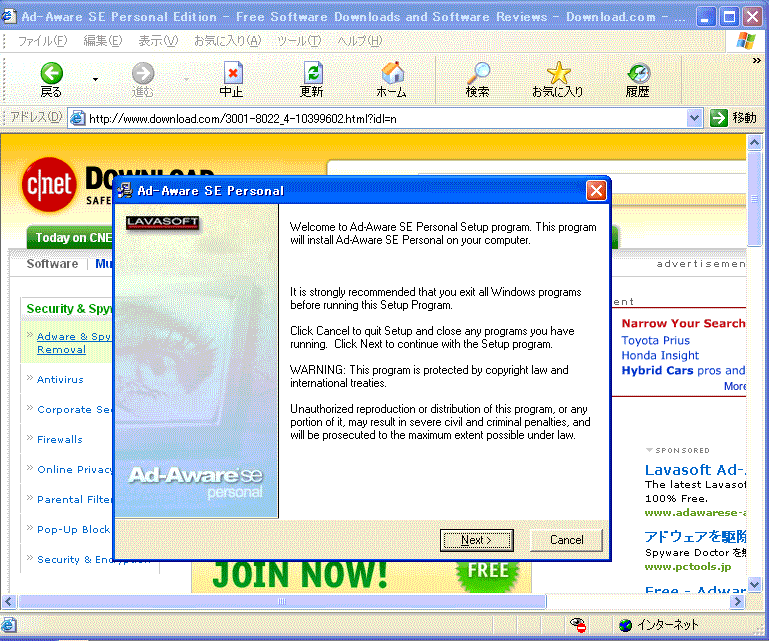Open Favorites (お気に入り) star icon
This screenshot has width=769, height=641.
coord(558,73)
